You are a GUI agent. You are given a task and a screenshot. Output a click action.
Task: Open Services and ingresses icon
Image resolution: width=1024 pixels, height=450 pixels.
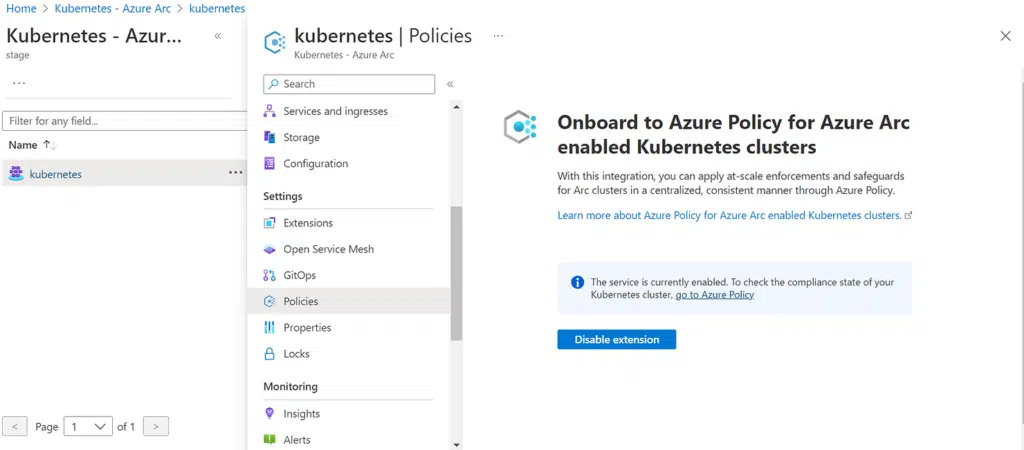point(269,111)
